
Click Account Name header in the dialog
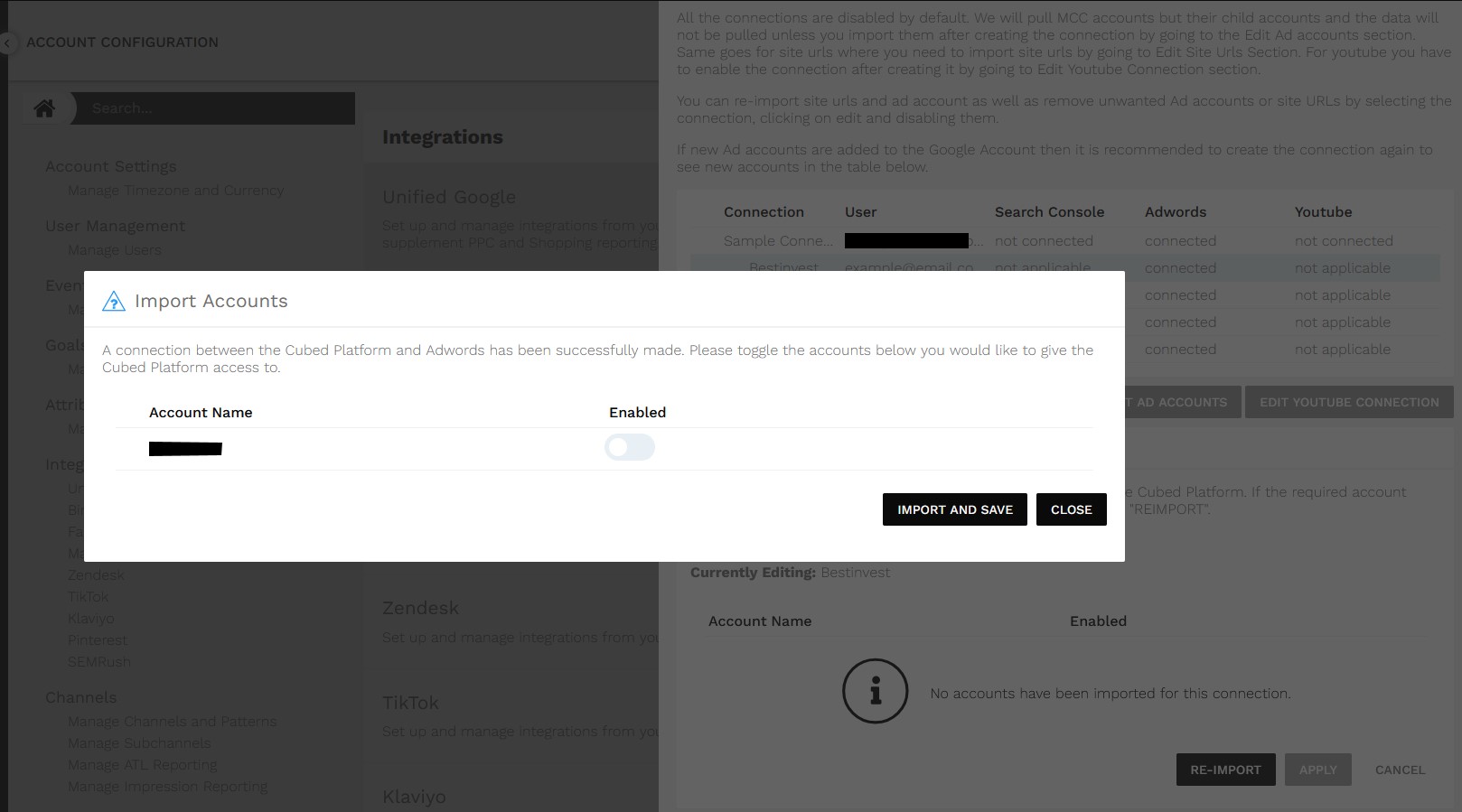[x=201, y=413]
